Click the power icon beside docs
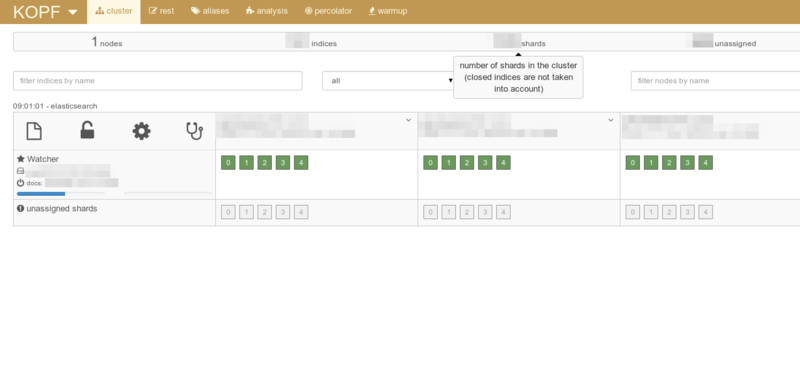 point(20,183)
